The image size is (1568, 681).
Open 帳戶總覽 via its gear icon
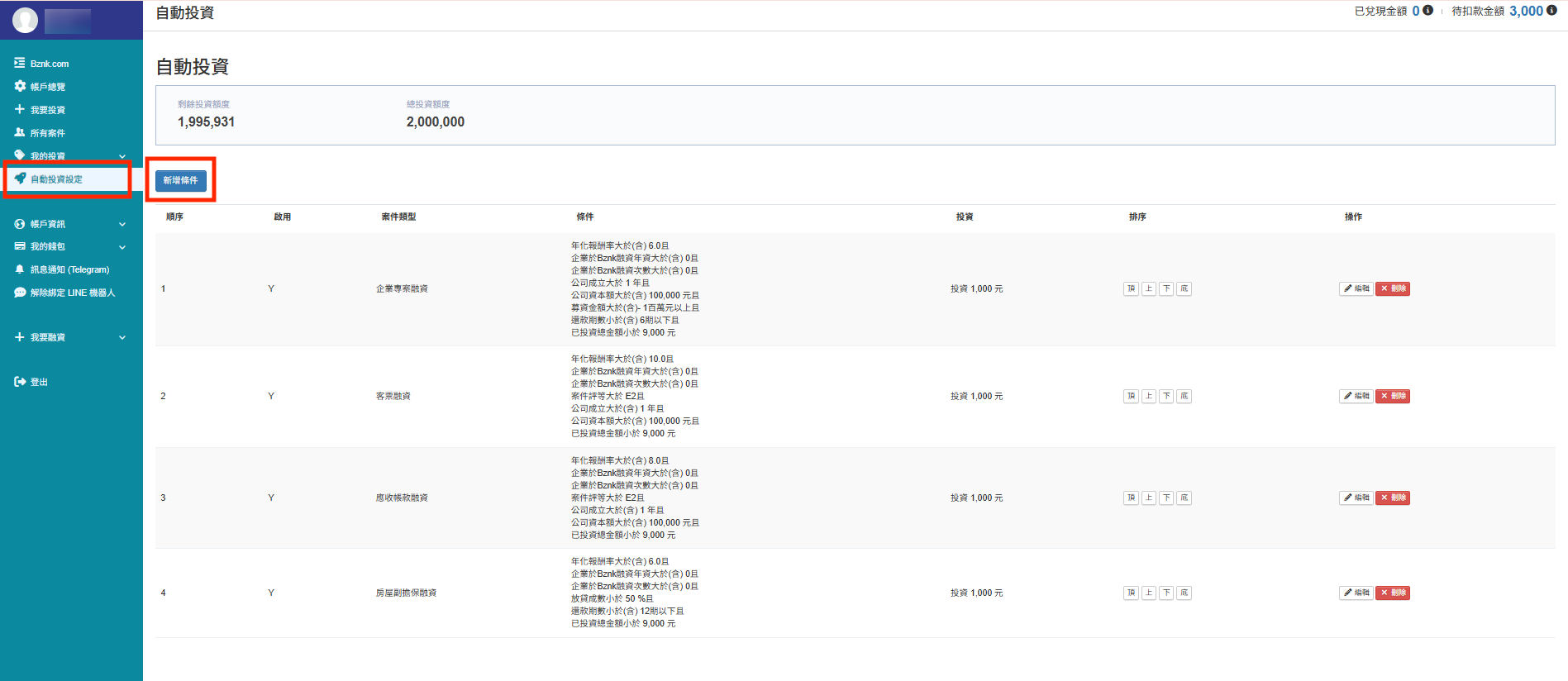click(x=20, y=86)
